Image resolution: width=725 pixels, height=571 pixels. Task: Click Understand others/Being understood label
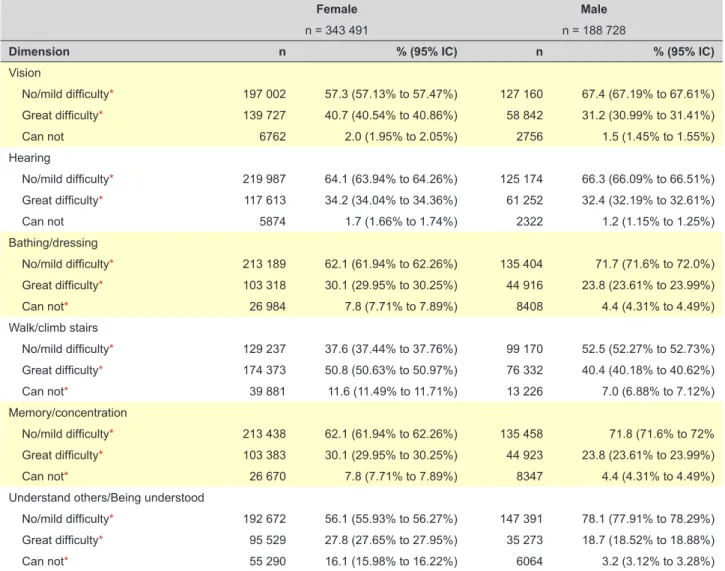pos(106,498)
